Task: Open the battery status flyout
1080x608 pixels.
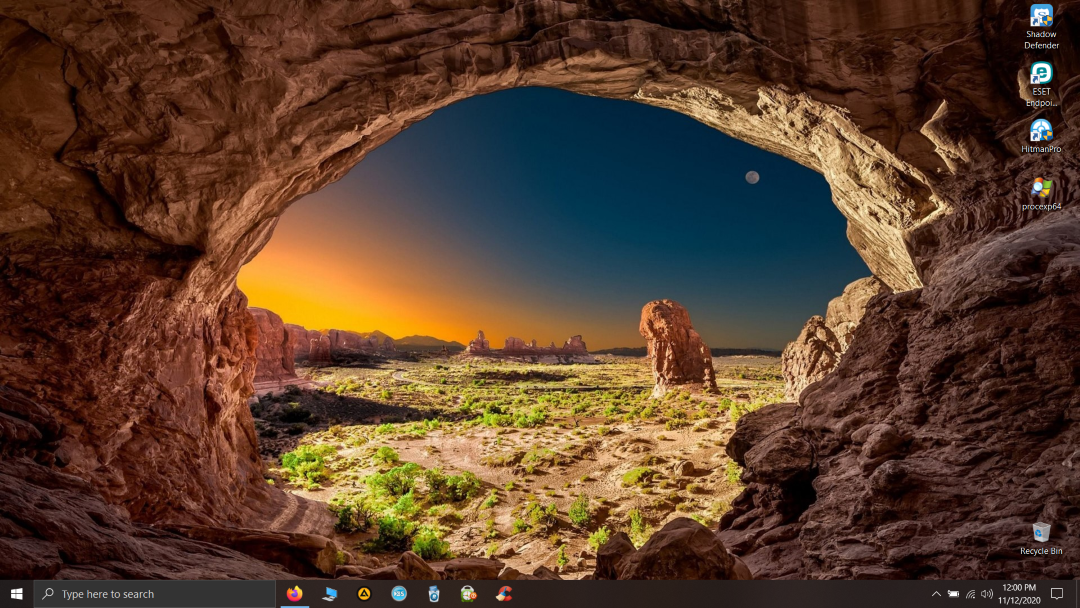Action: click(x=953, y=594)
